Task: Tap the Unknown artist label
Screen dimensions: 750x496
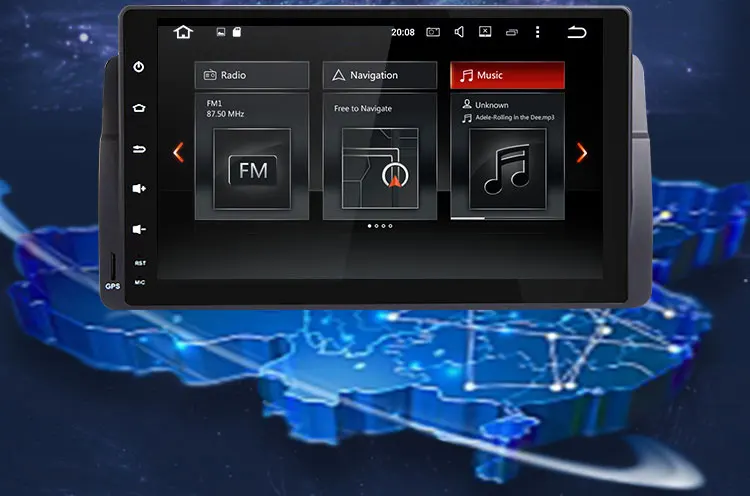Action: point(492,105)
